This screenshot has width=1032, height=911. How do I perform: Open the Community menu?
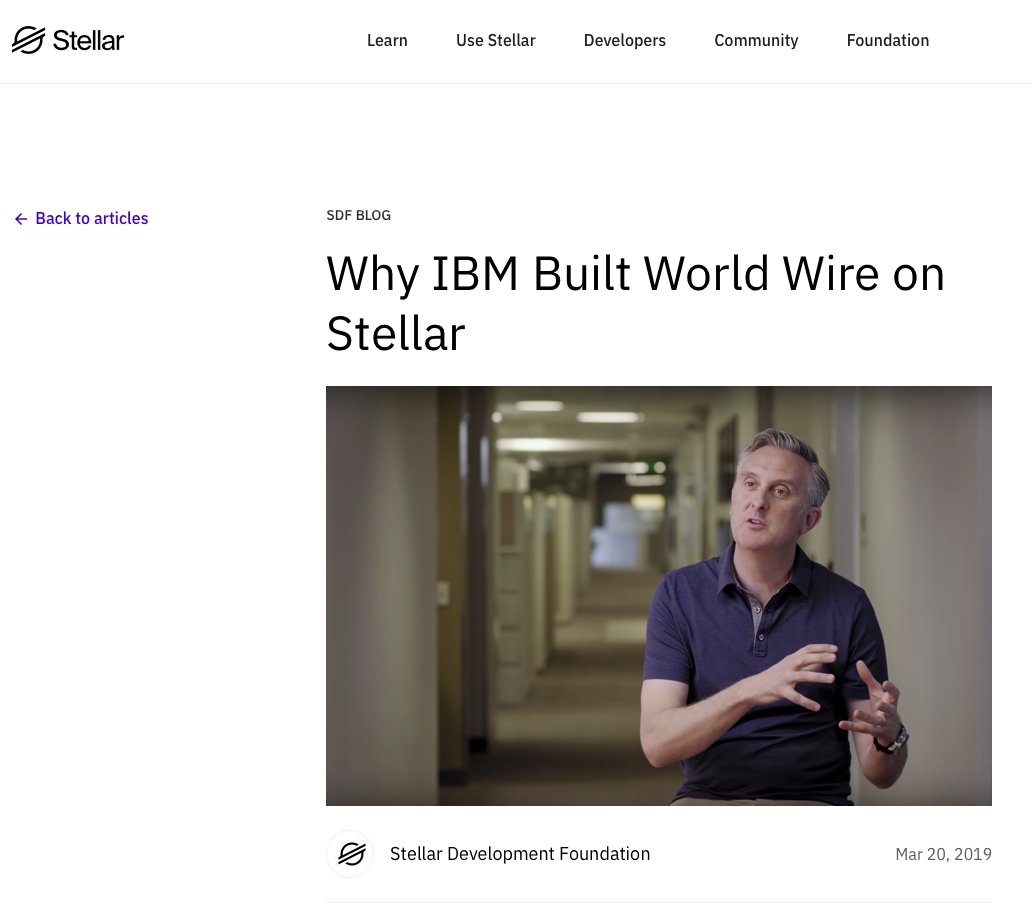pyautogui.click(x=756, y=40)
